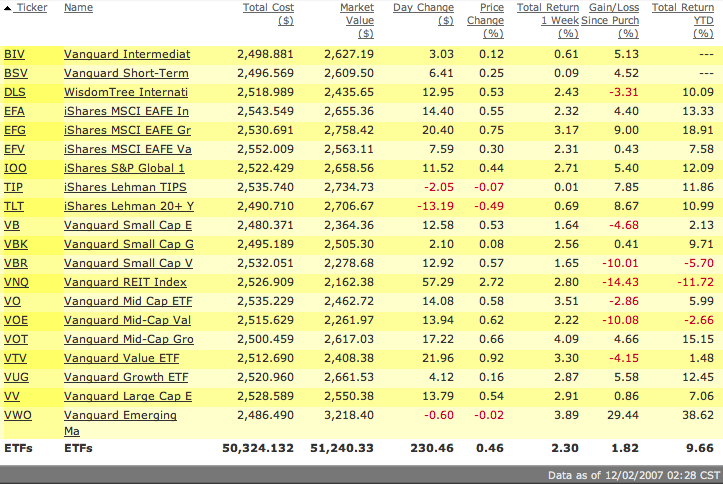Open the VV ticker link

tap(12, 396)
